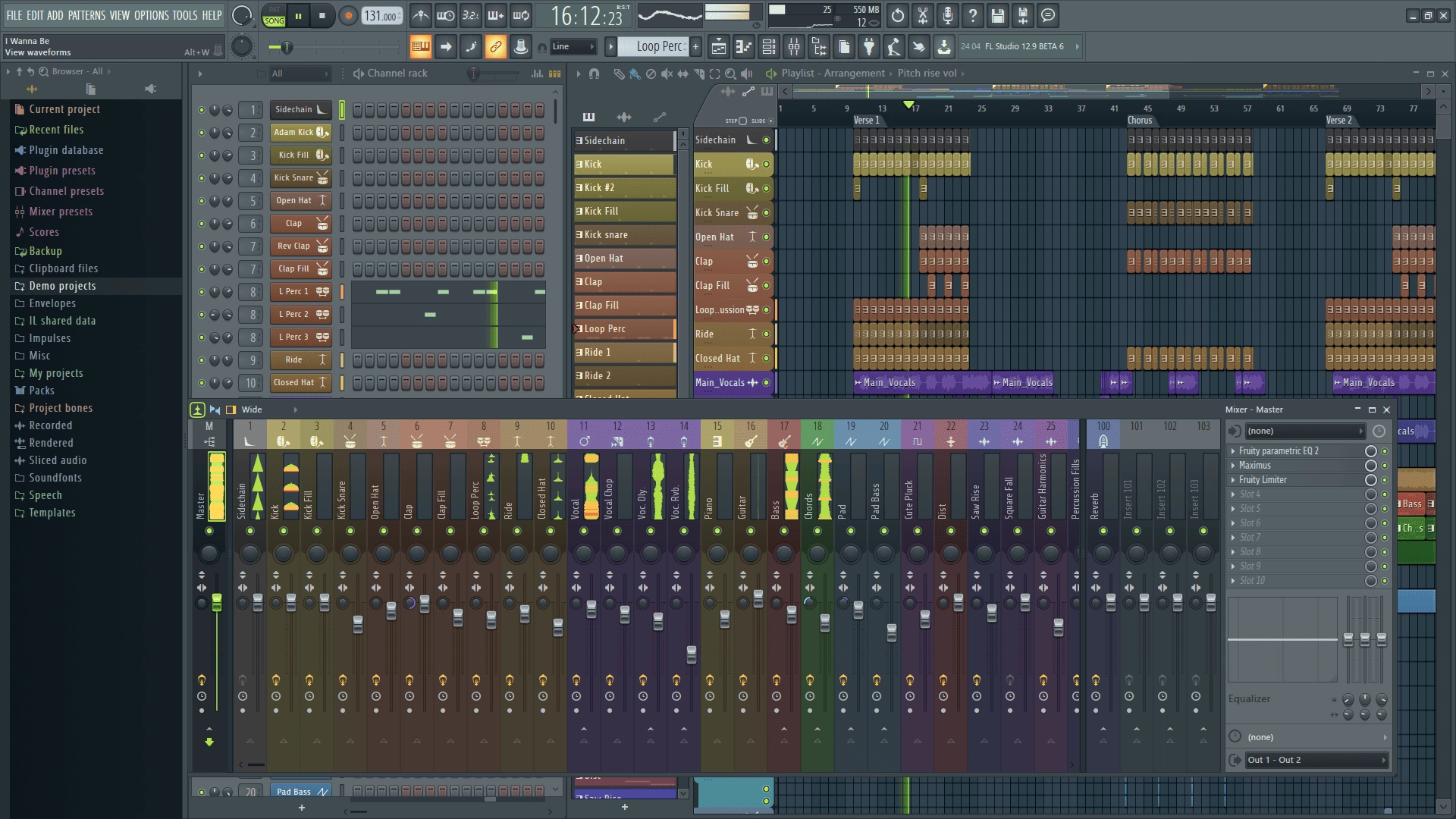Click the Sidechain channel button
Viewport: 1456px width, 819px height.
[x=300, y=110]
